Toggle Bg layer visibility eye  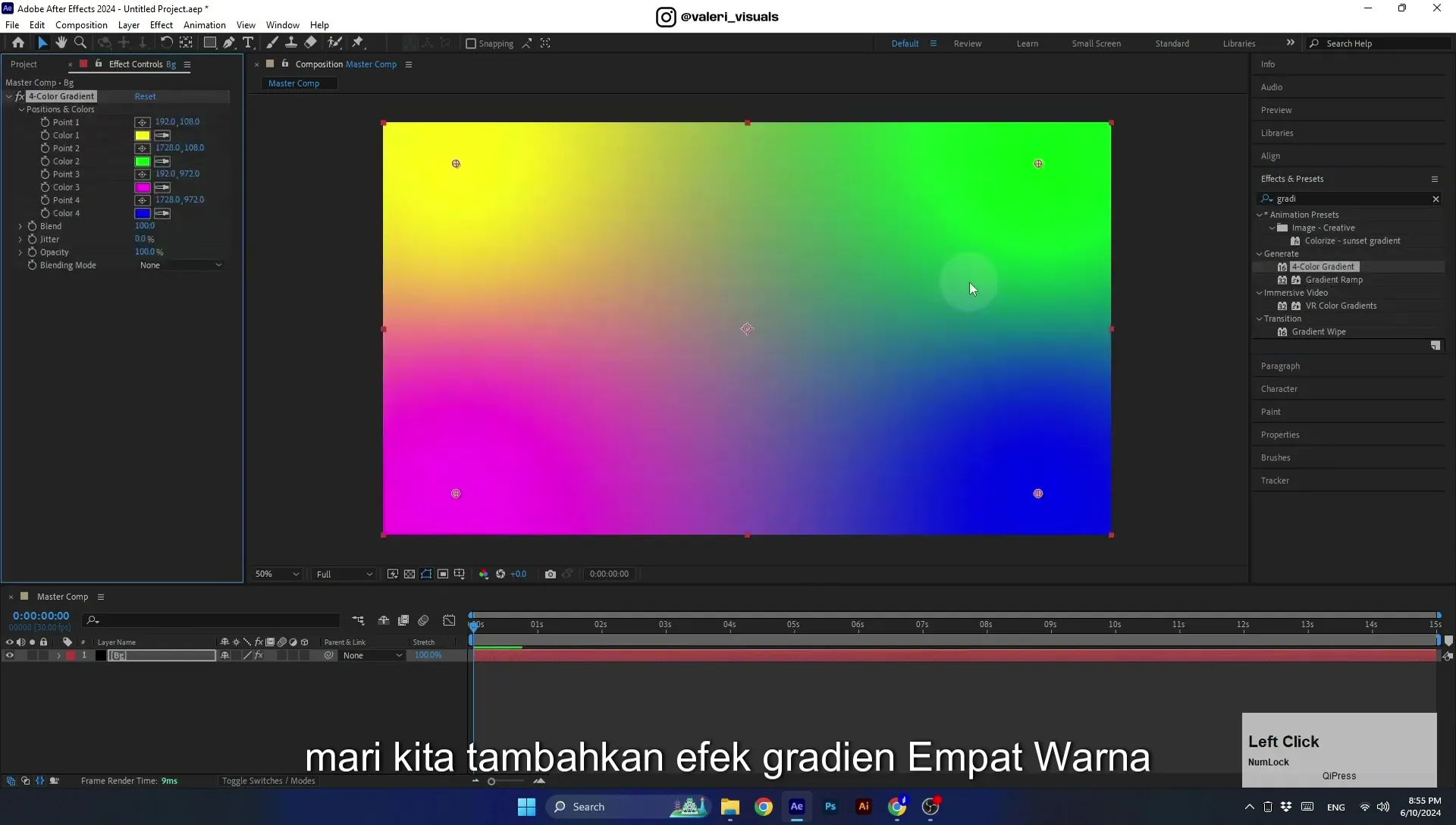9,655
